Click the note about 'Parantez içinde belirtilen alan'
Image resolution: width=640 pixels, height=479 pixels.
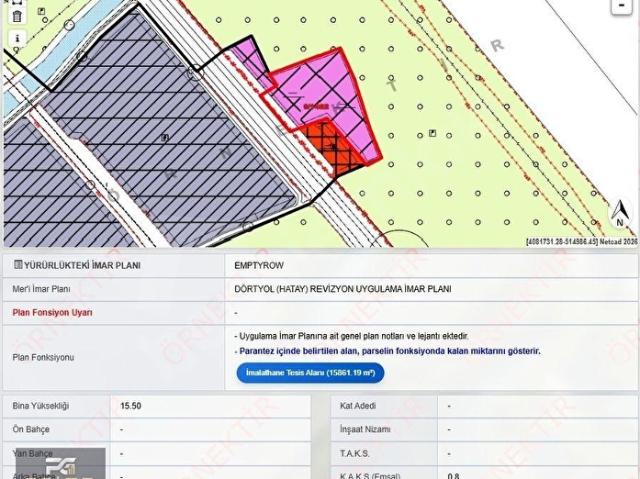click(387, 351)
